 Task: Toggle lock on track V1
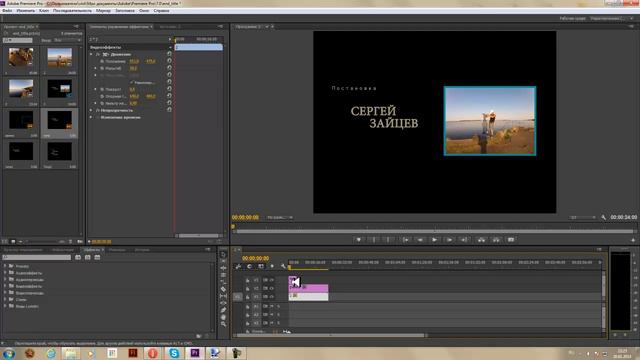pos(247,297)
